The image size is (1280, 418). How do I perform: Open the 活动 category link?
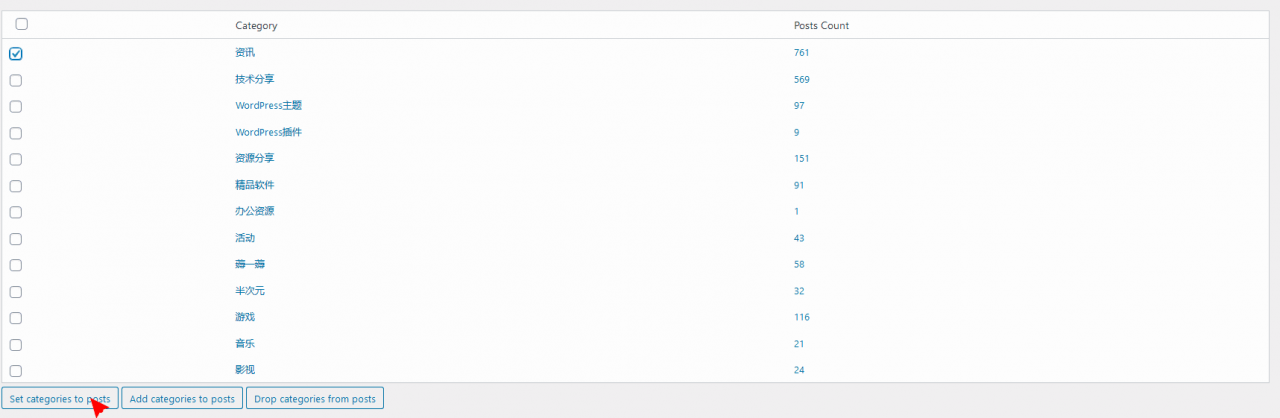245,238
